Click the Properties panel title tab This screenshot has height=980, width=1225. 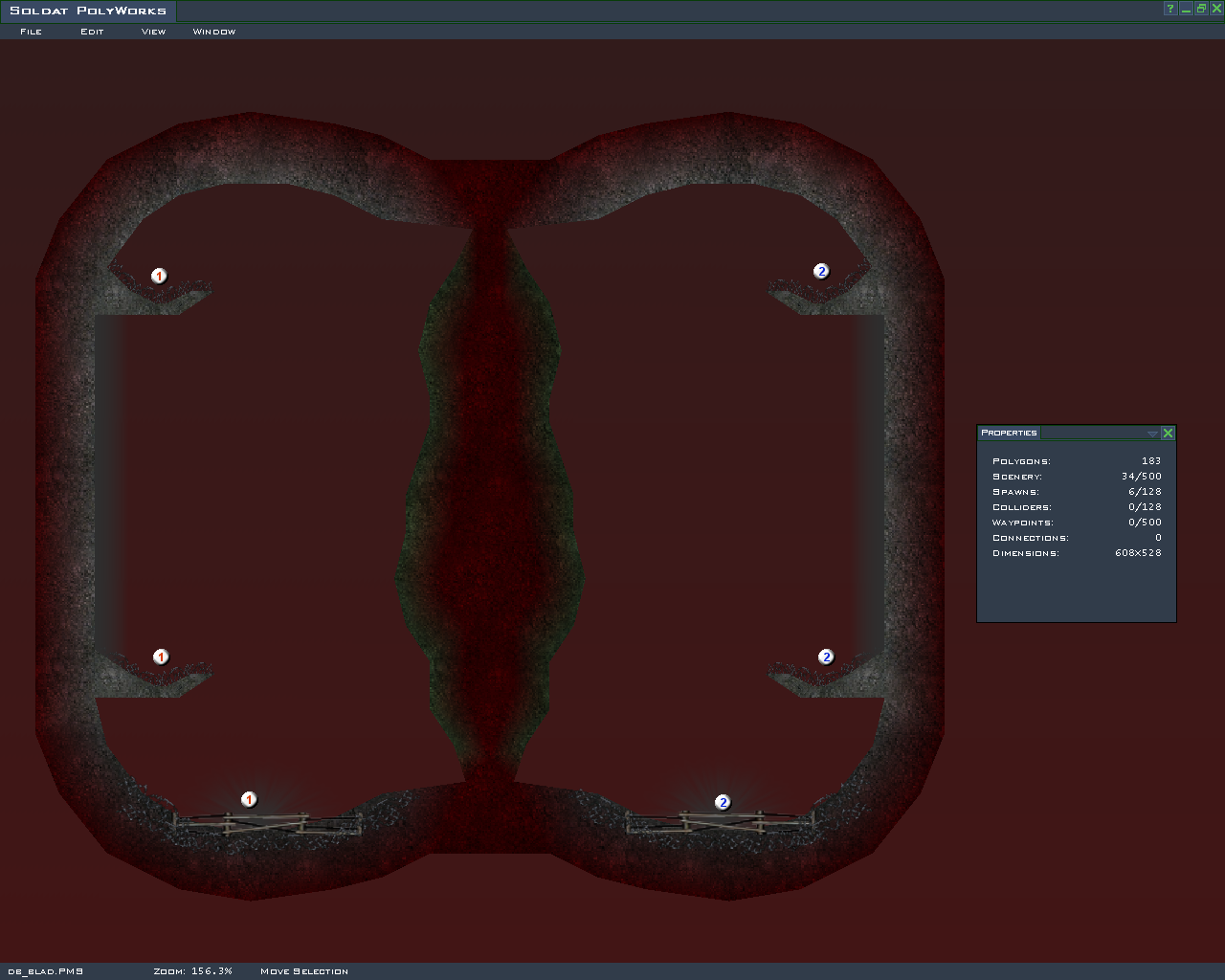point(1009,433)
